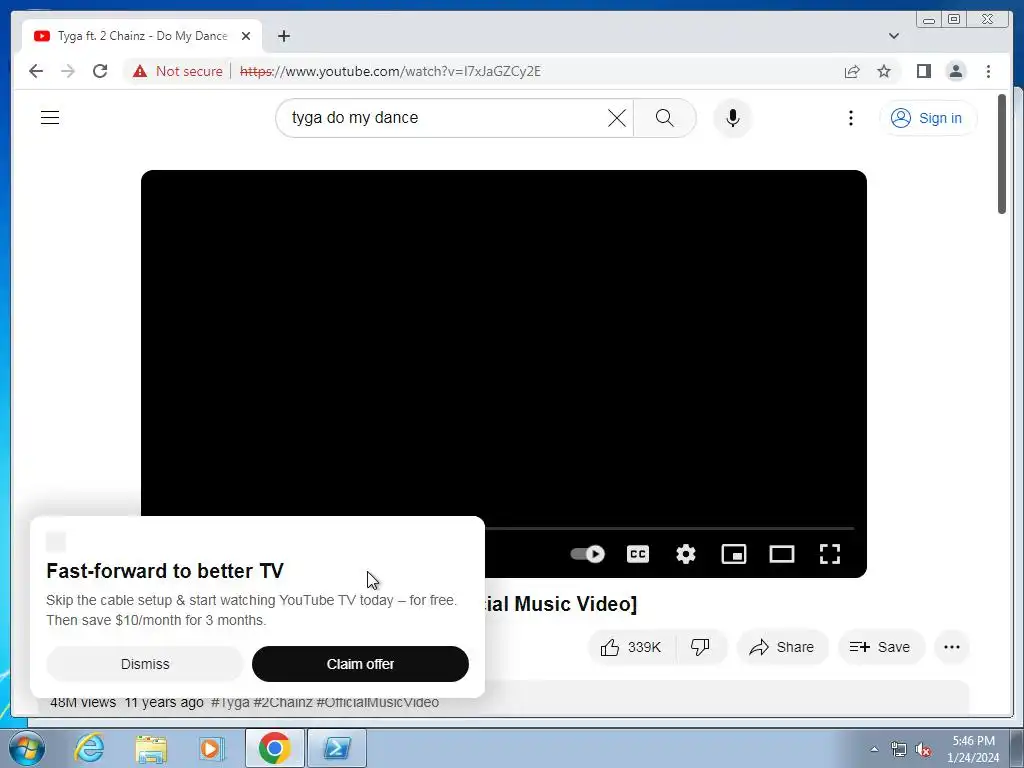This screenshot has height=768, width=1024.
Task: Like the video showing 339K likes
Action: point(632,647)
